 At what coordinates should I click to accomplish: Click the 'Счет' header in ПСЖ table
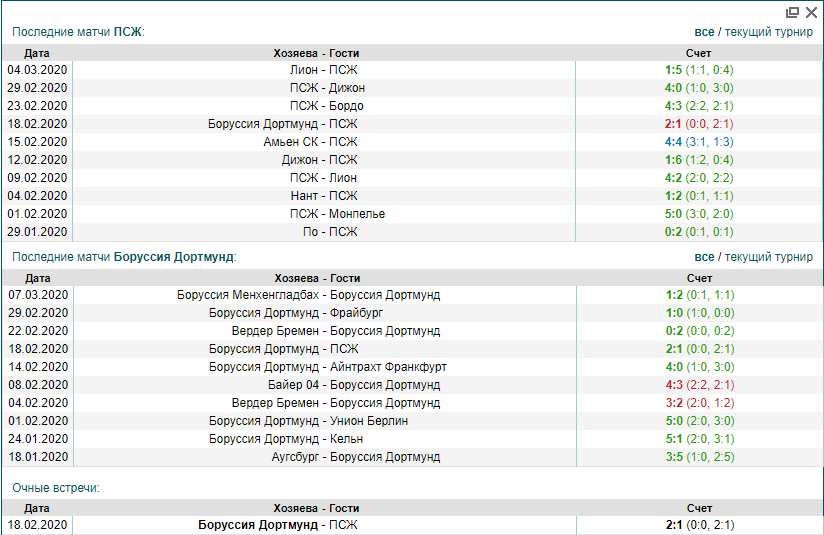(699, 53)
